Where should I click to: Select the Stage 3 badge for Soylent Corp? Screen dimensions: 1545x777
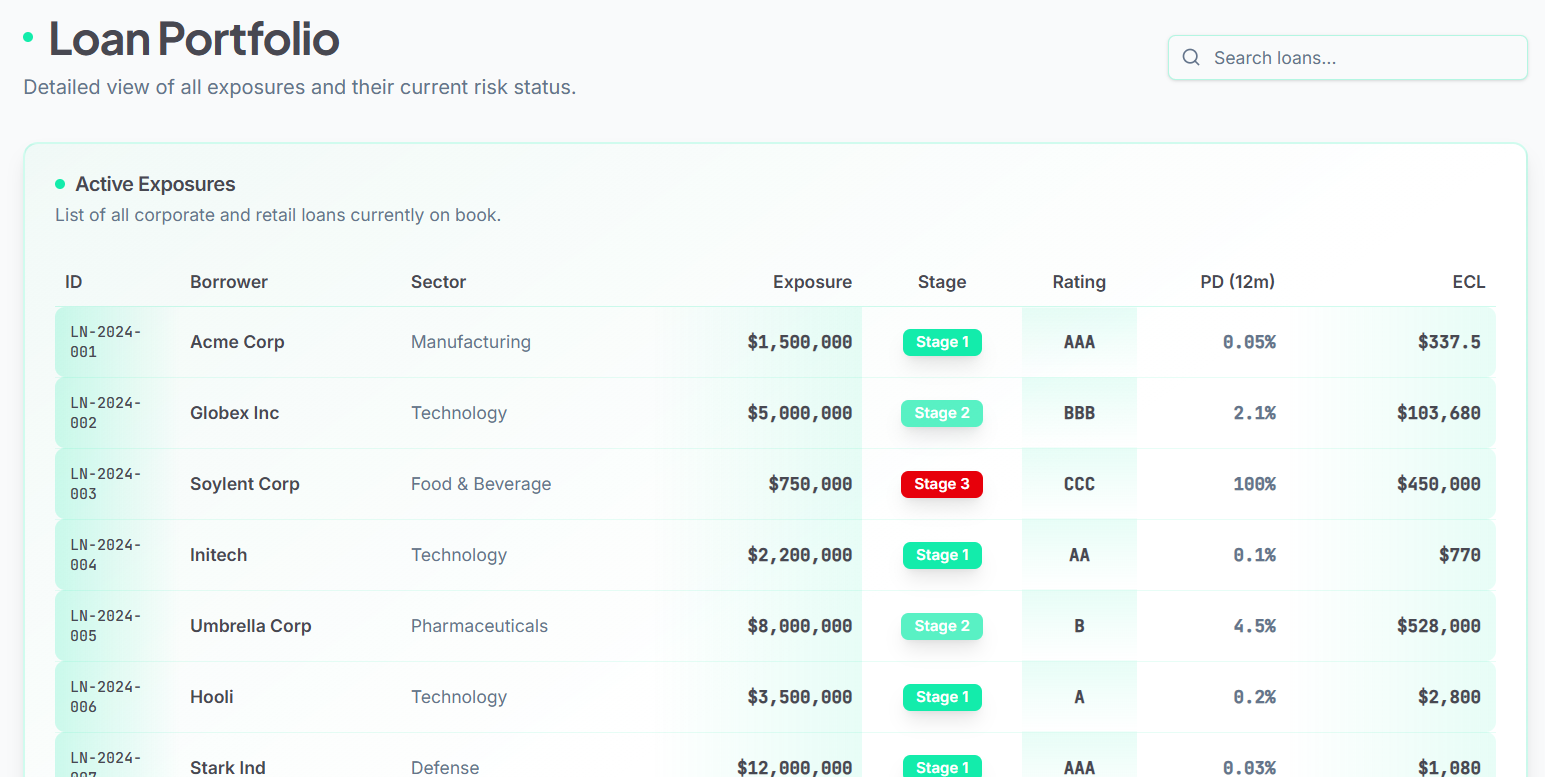942,484
